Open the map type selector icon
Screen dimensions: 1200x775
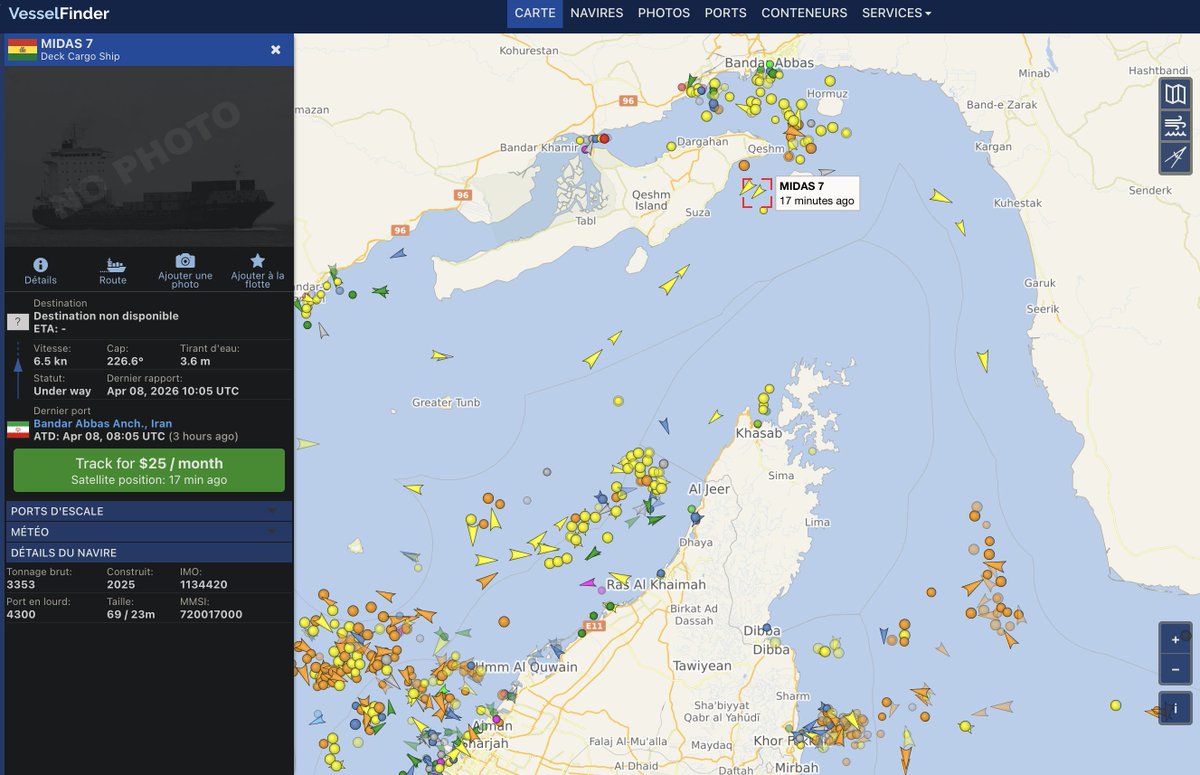pos(1175,95)
